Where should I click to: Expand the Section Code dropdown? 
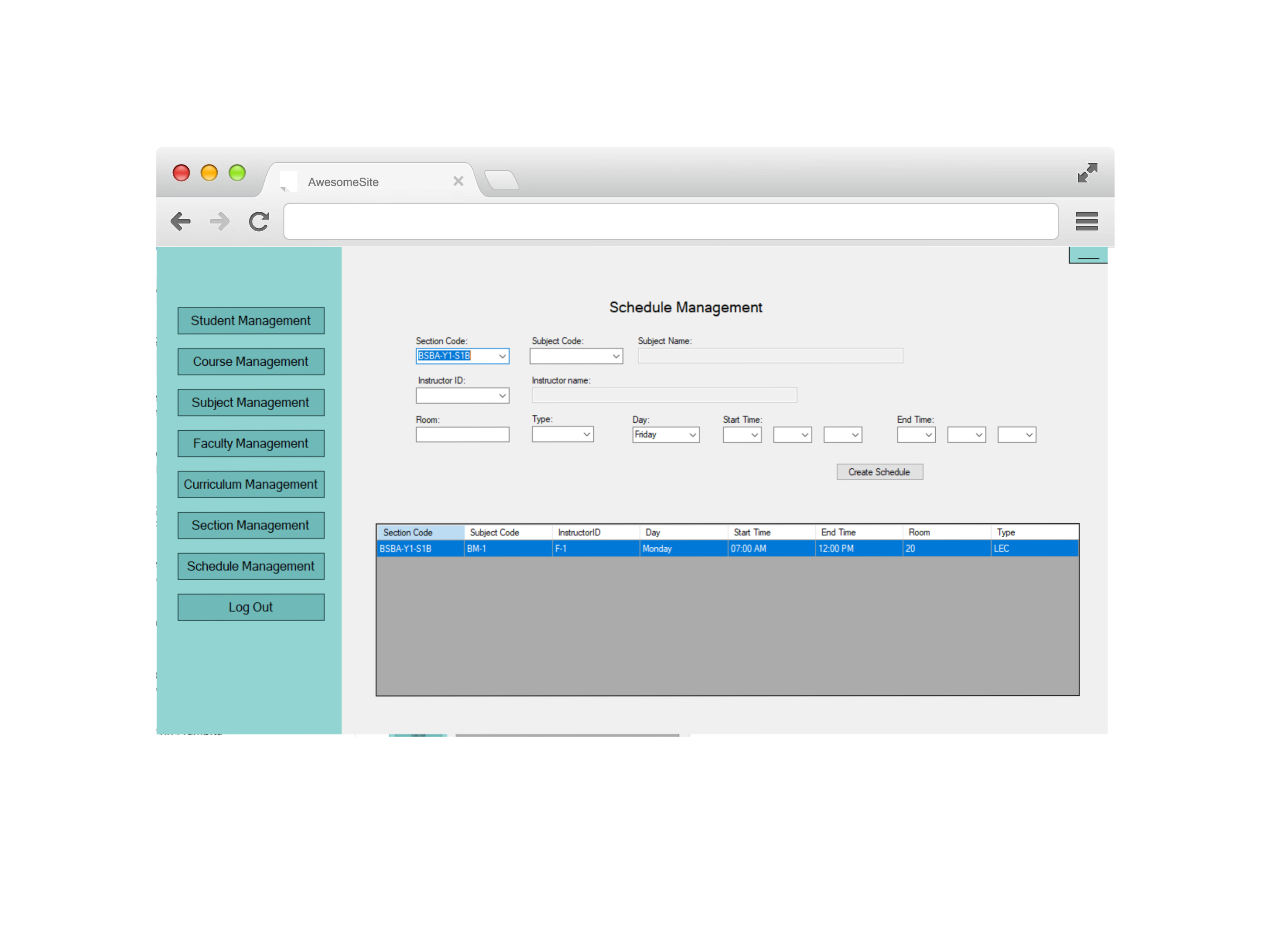[502, 356]
